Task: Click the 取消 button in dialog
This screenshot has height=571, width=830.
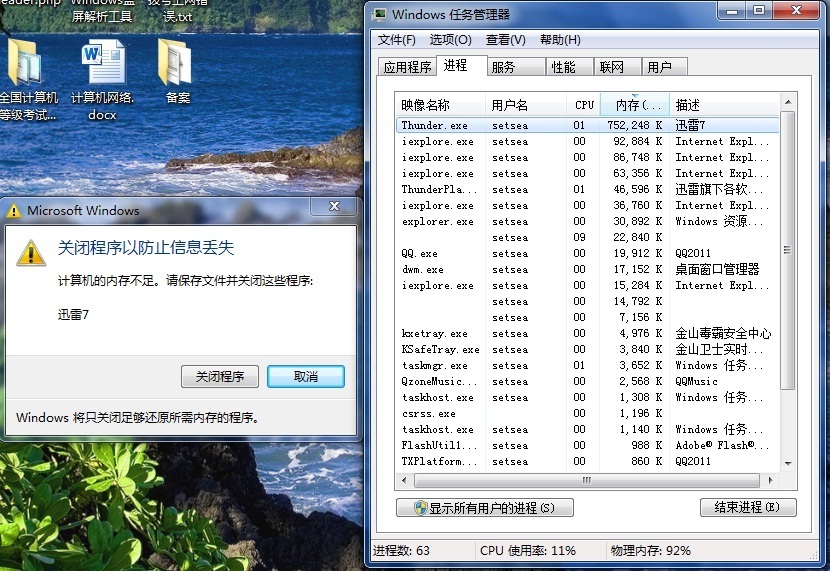Action: [306, 376]
